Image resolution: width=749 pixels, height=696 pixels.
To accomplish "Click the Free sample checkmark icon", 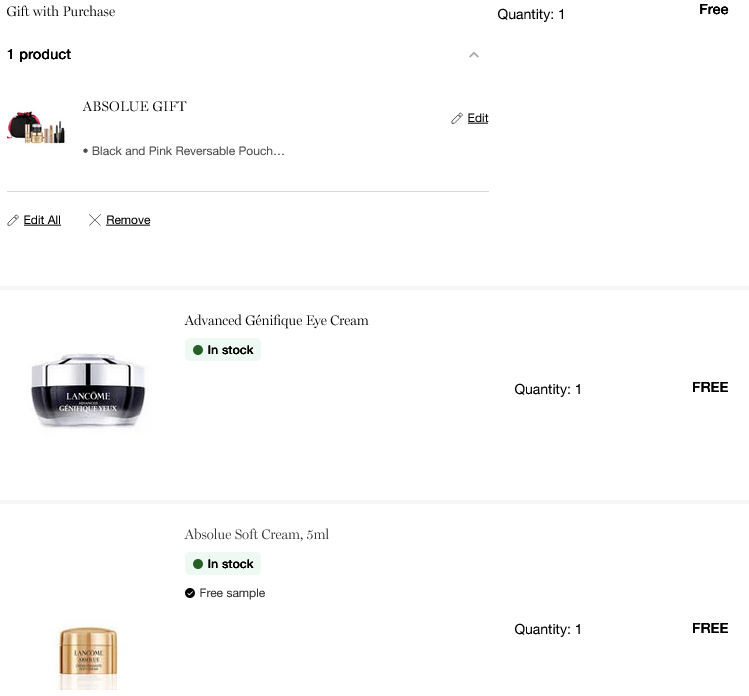I will [190, 593].
